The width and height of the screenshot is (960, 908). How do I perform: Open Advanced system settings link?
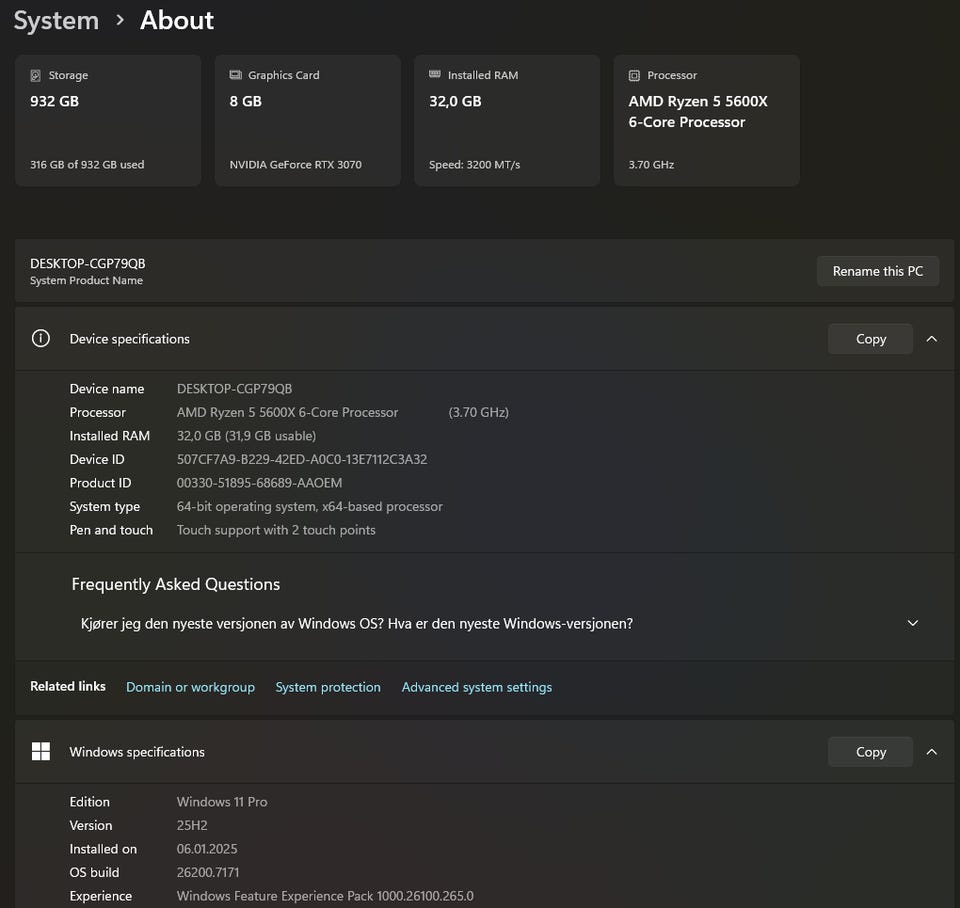476,687
